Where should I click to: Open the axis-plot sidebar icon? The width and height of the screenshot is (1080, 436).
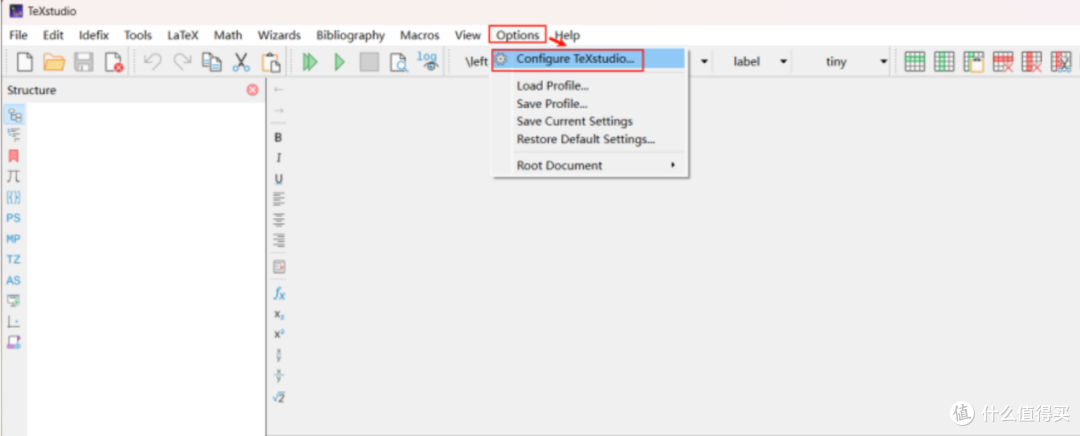click(14, 322)
